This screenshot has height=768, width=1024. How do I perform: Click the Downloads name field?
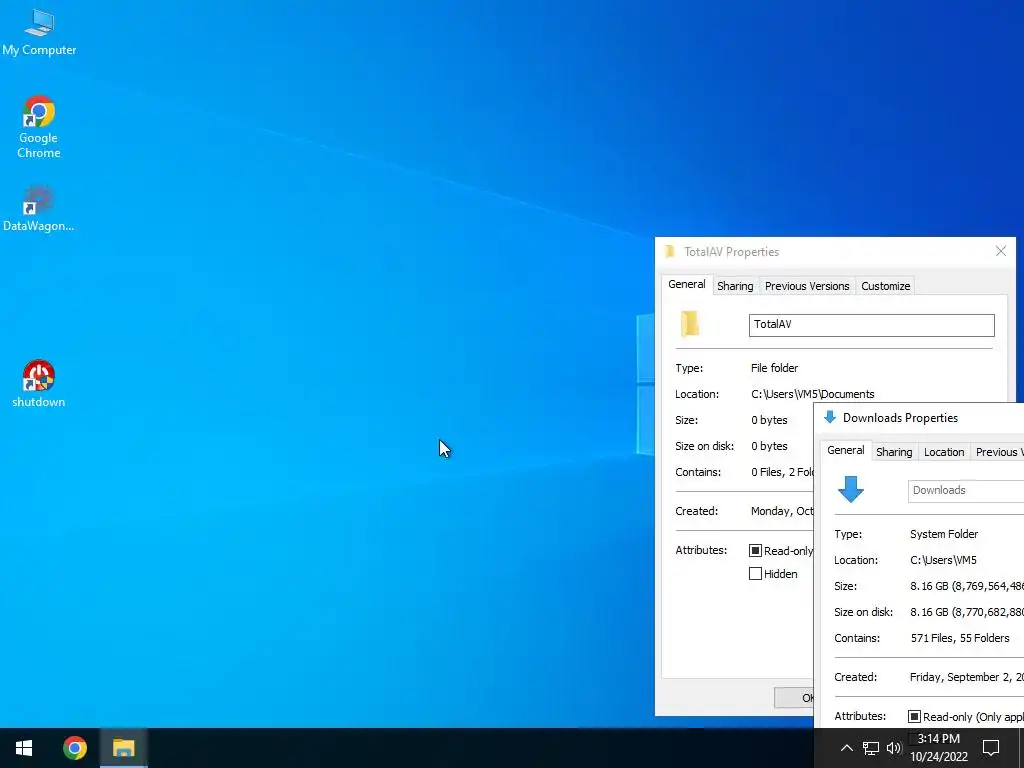pyautogui.click(x=966, y=490)
